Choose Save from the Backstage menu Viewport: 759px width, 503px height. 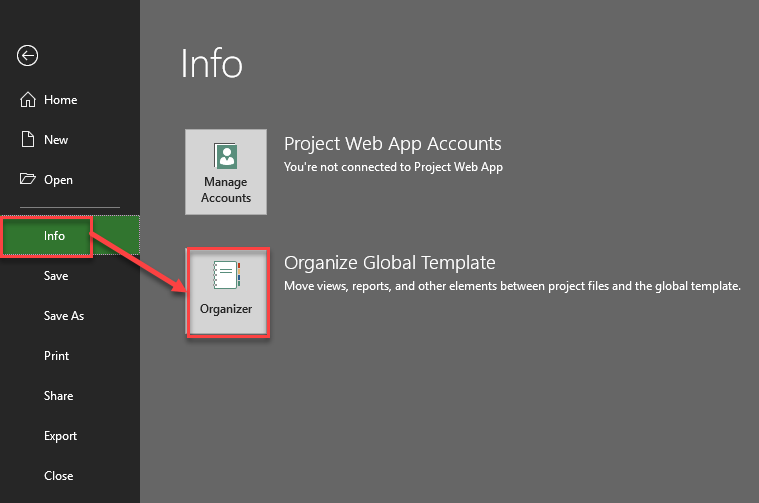[x=56, y=276]
